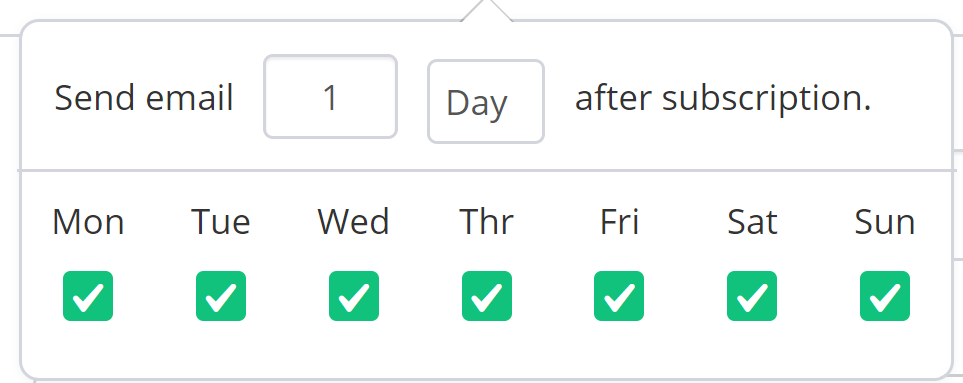Untick the Thursday checkbox
Image resolution: width=963 pixels, height=383 pixels.
486,296
